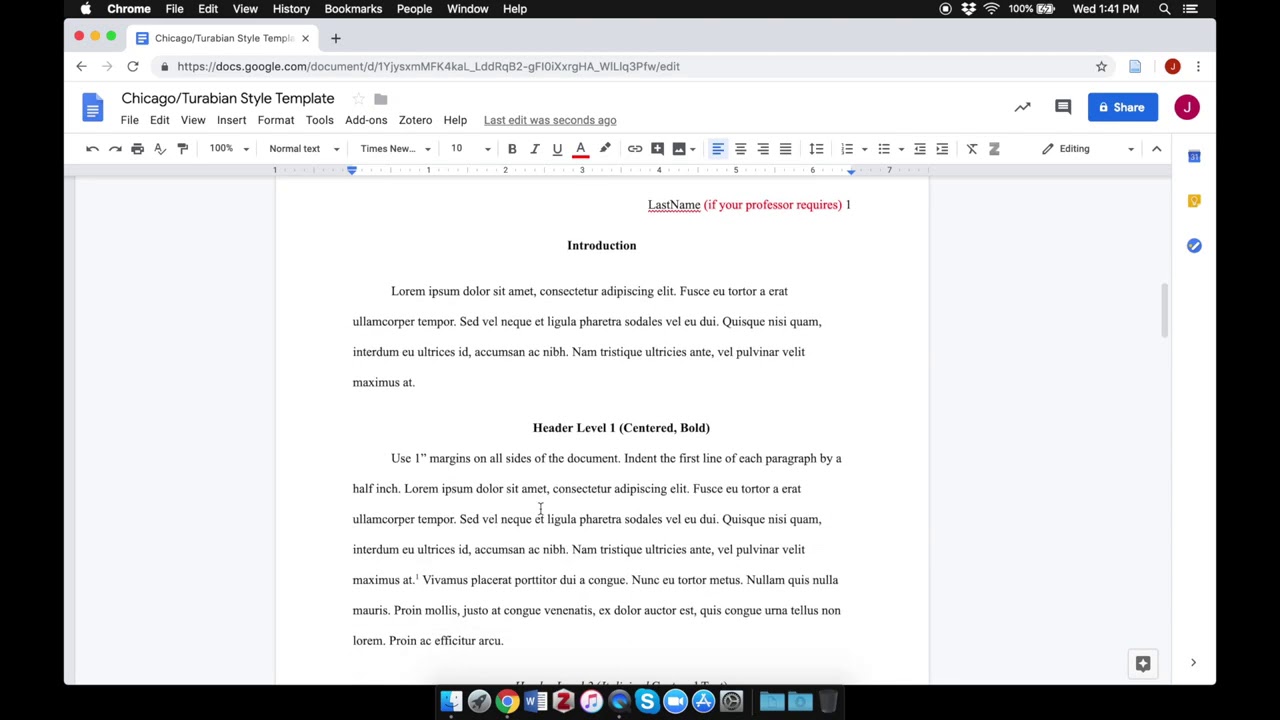Show side panel with bottom-right chevron

(x=1193, y=663)
